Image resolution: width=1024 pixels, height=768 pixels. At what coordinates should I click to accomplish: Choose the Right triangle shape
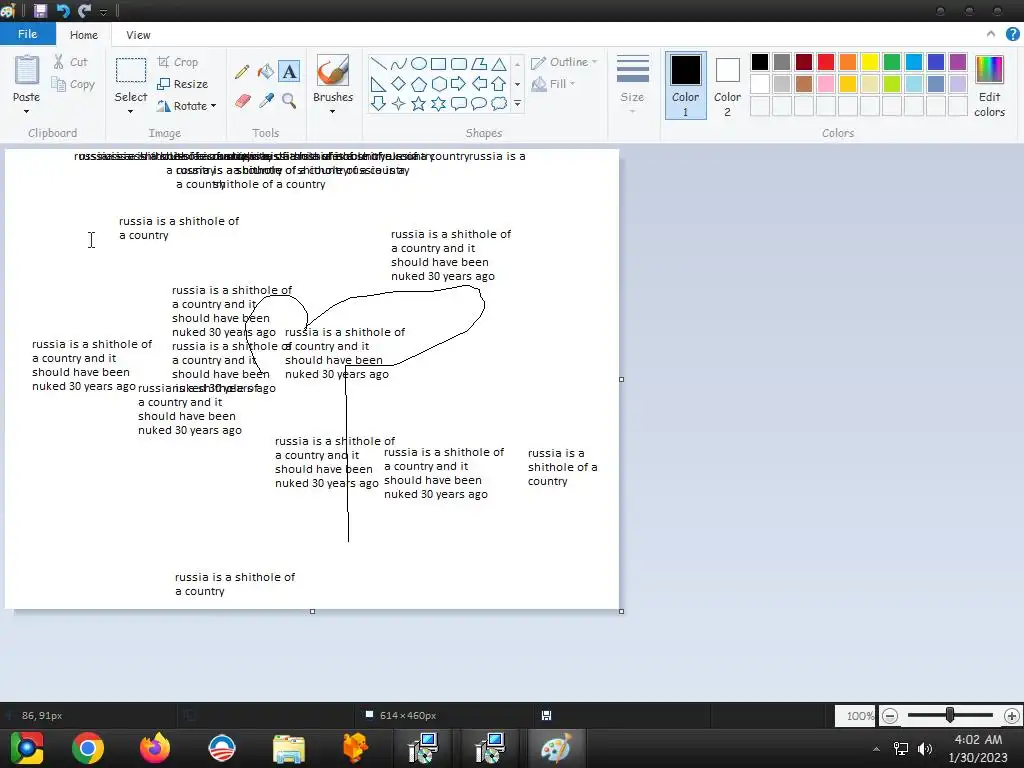click(378, 84)
